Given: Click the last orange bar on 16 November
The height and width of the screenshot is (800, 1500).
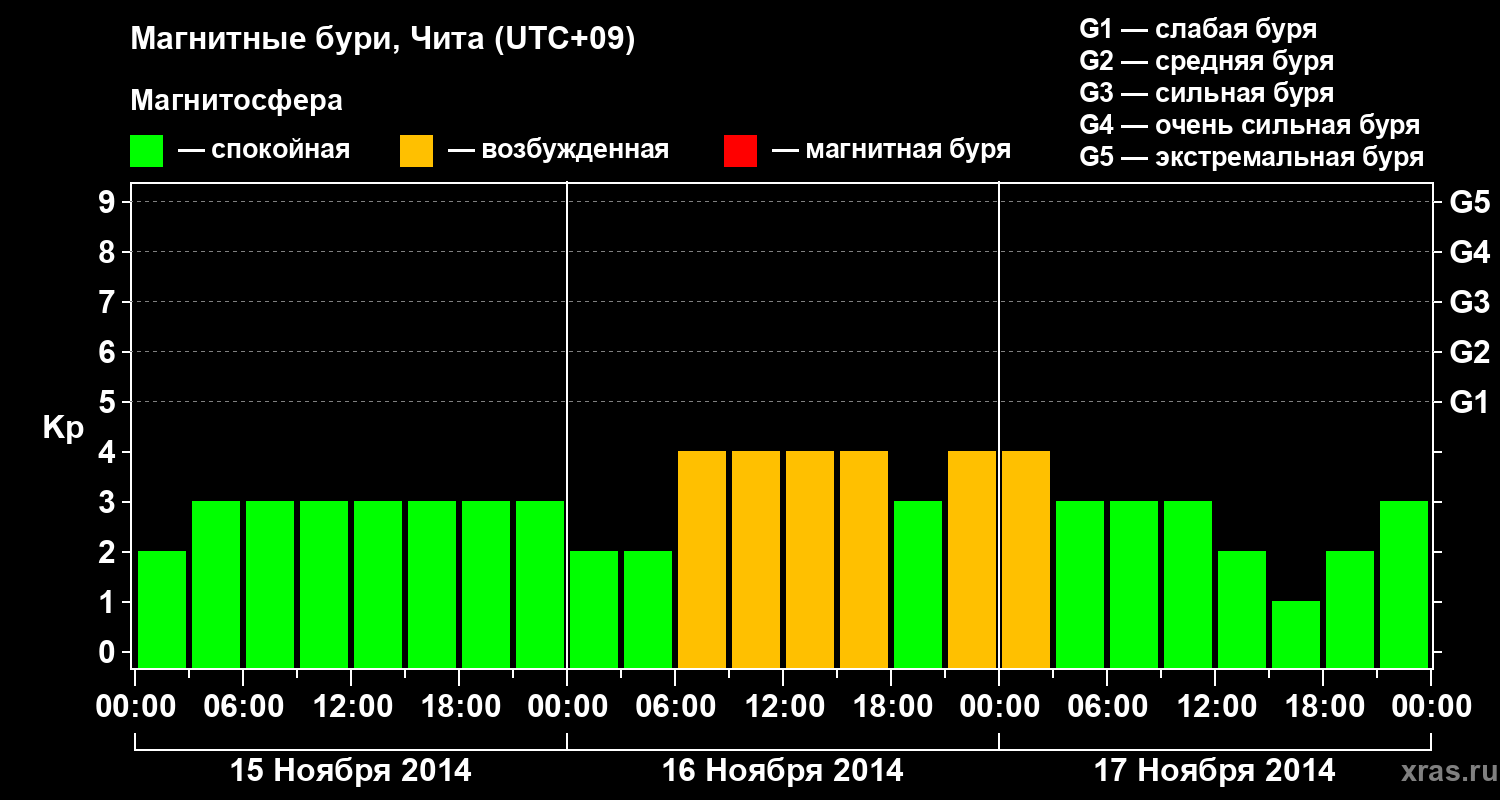Looking at the screenshot, I should coord(972,559).
